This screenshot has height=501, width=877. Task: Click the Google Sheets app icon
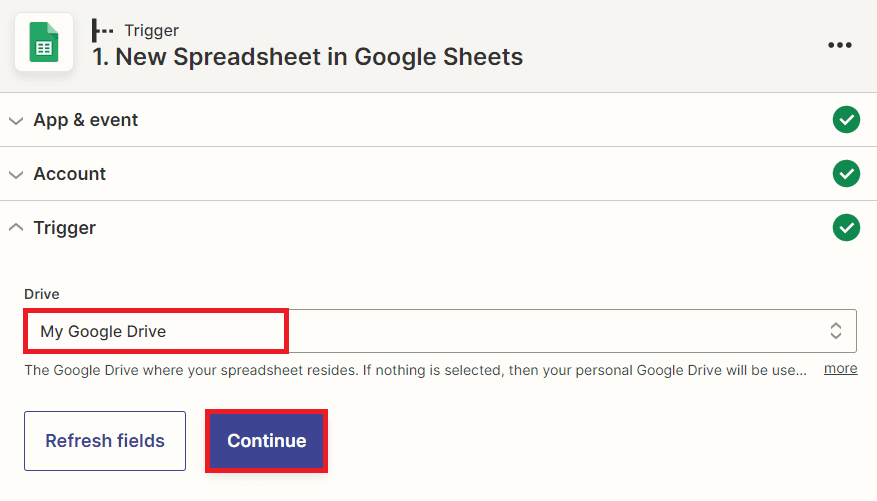pyautogui.click(x=44, y=43)
